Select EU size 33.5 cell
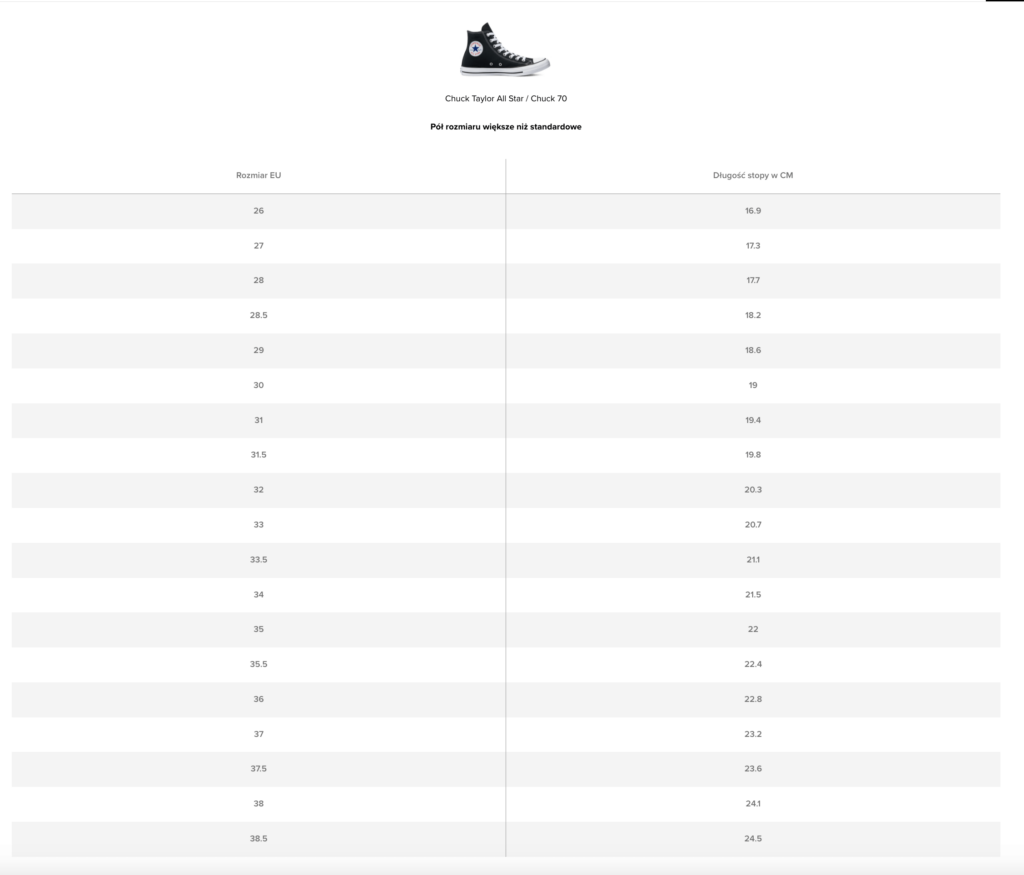The image size is (1024, 875). pyautogui.click(x=258, y=560)
